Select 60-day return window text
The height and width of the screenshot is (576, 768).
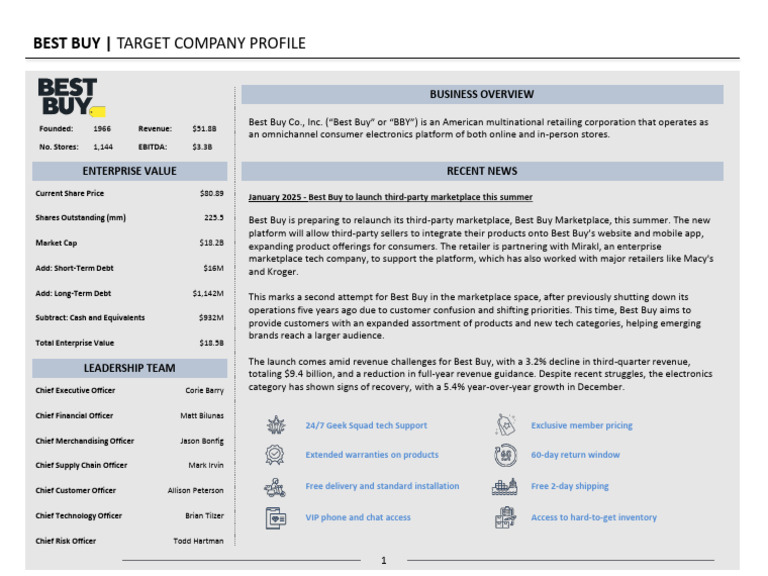[575, 455]
